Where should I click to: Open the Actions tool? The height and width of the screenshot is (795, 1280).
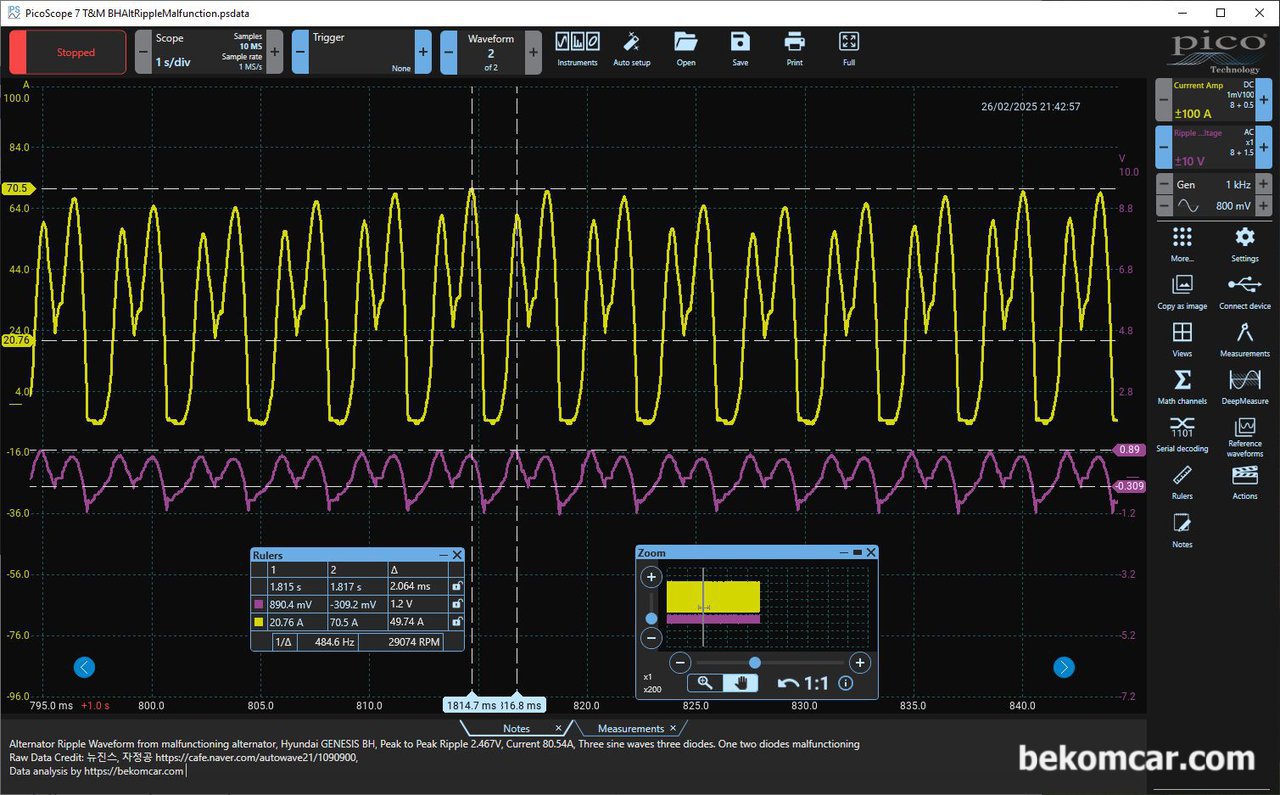[1245, 482]
